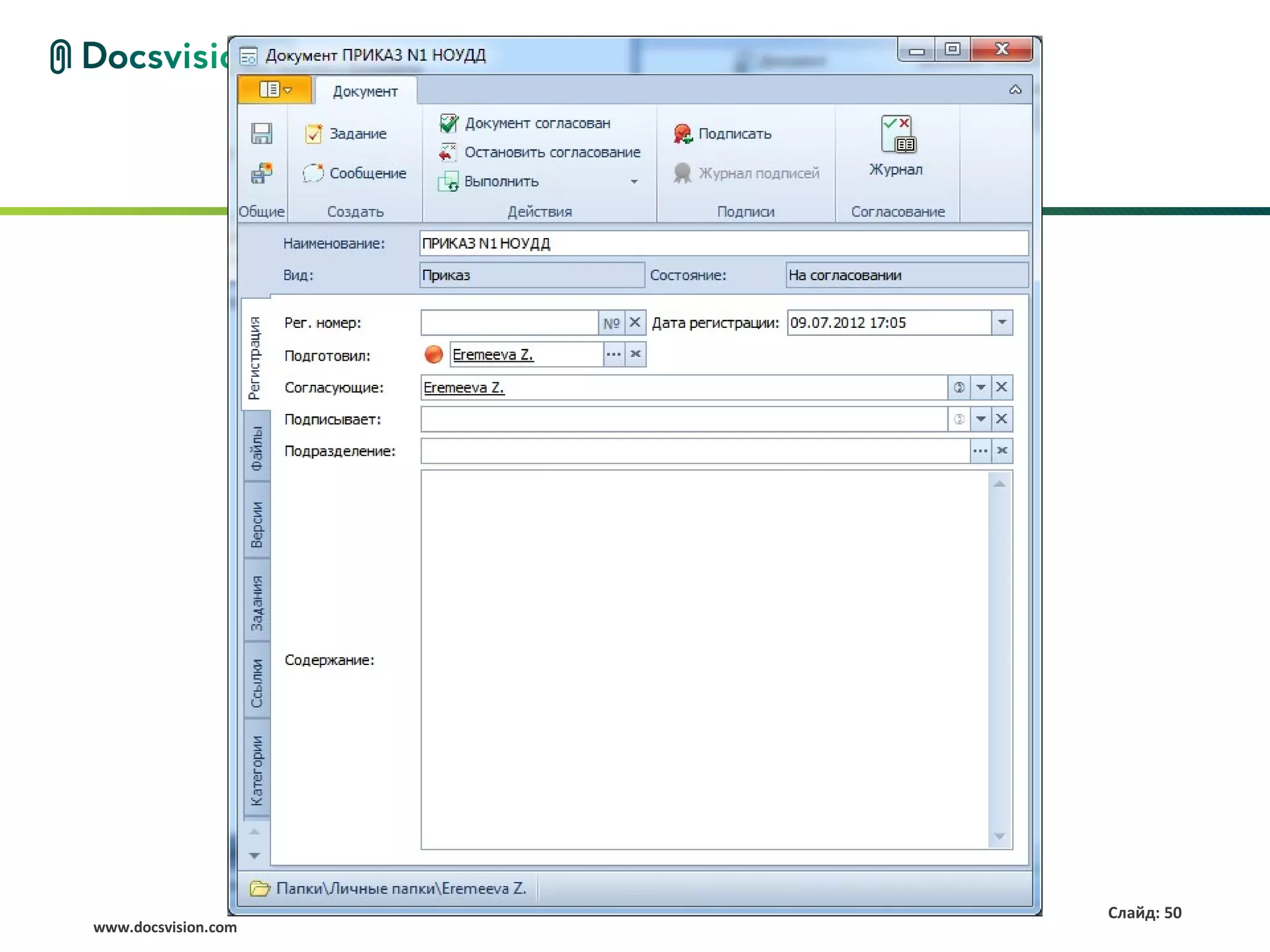Browse Подразделение with ellipsis button

click(980, 451)
